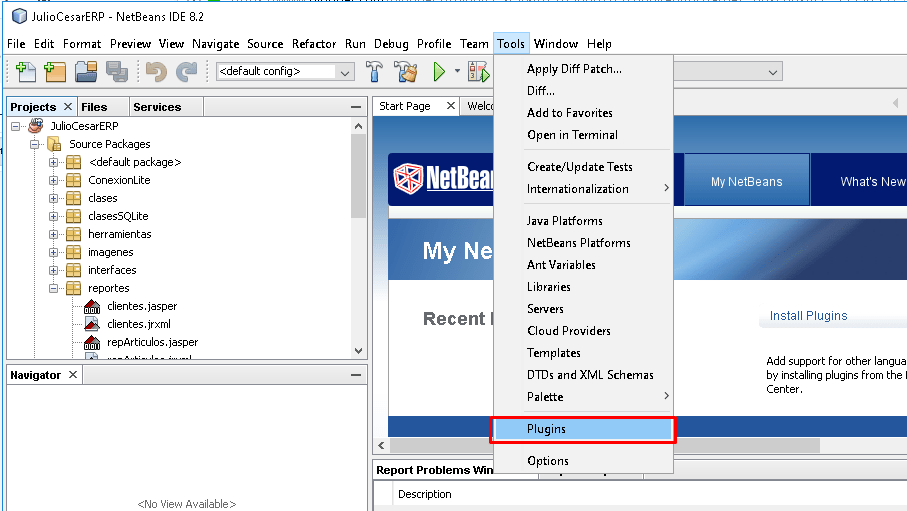This screenshot has height=511, width=907.
Task: Run the project with green arrow
Action: [x=439, y=72]
